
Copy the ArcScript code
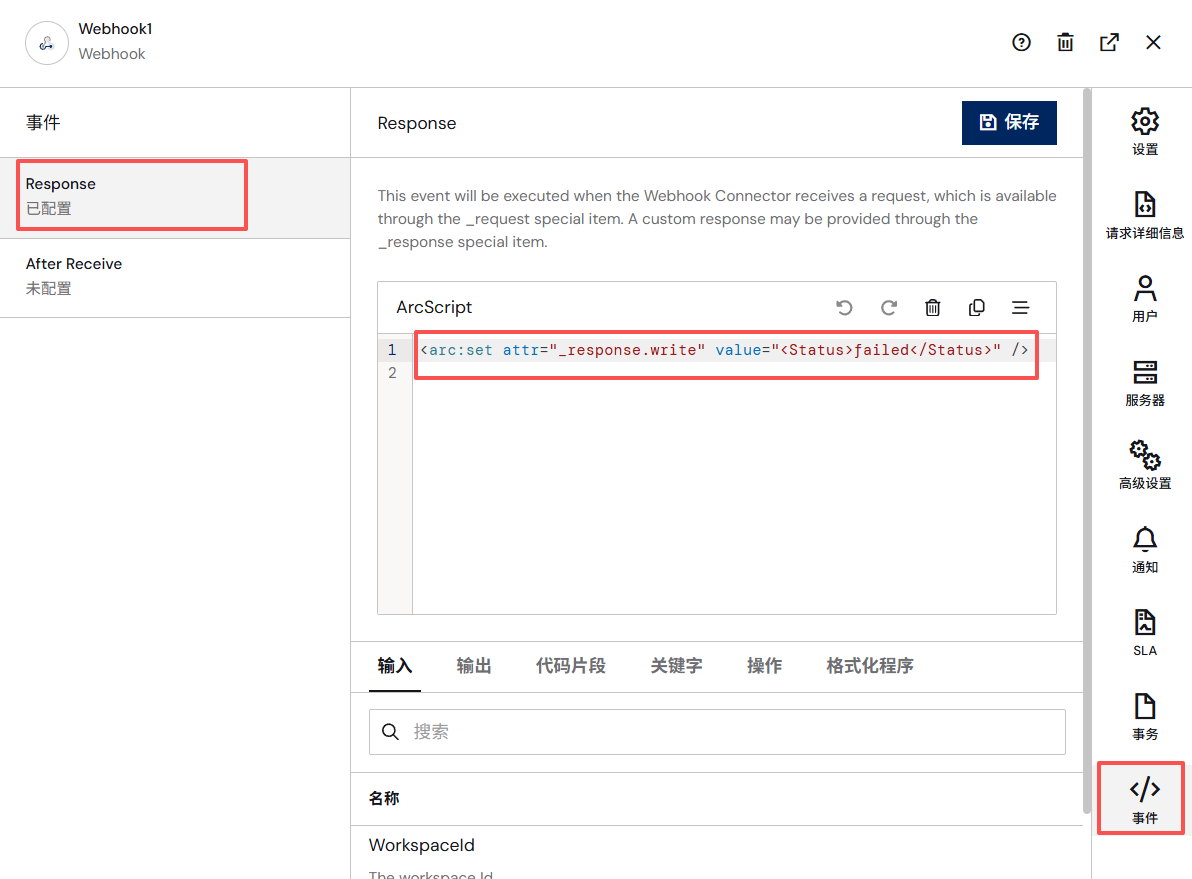coord(977,307)
